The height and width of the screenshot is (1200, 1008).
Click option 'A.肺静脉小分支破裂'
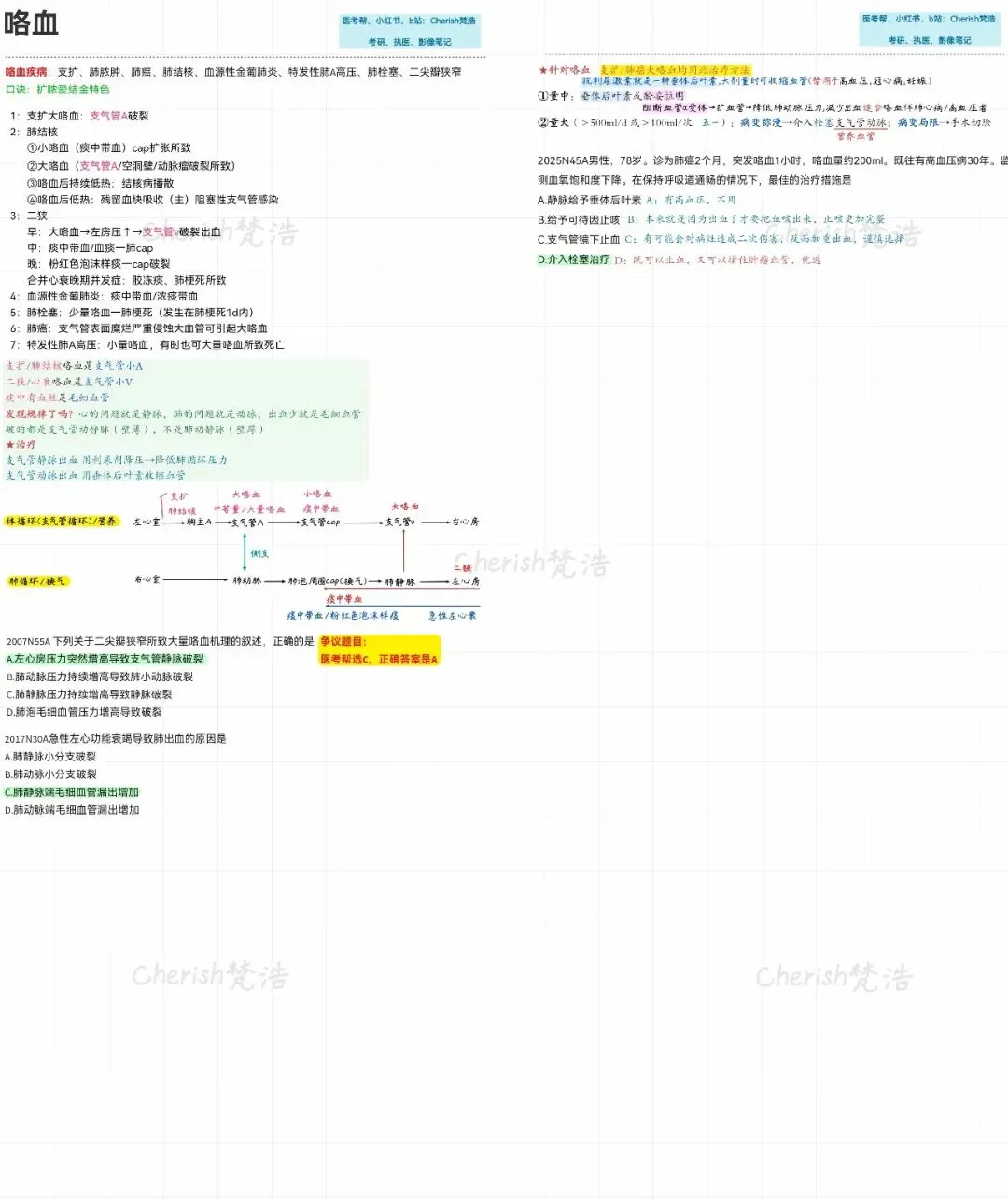pos(50,757)
